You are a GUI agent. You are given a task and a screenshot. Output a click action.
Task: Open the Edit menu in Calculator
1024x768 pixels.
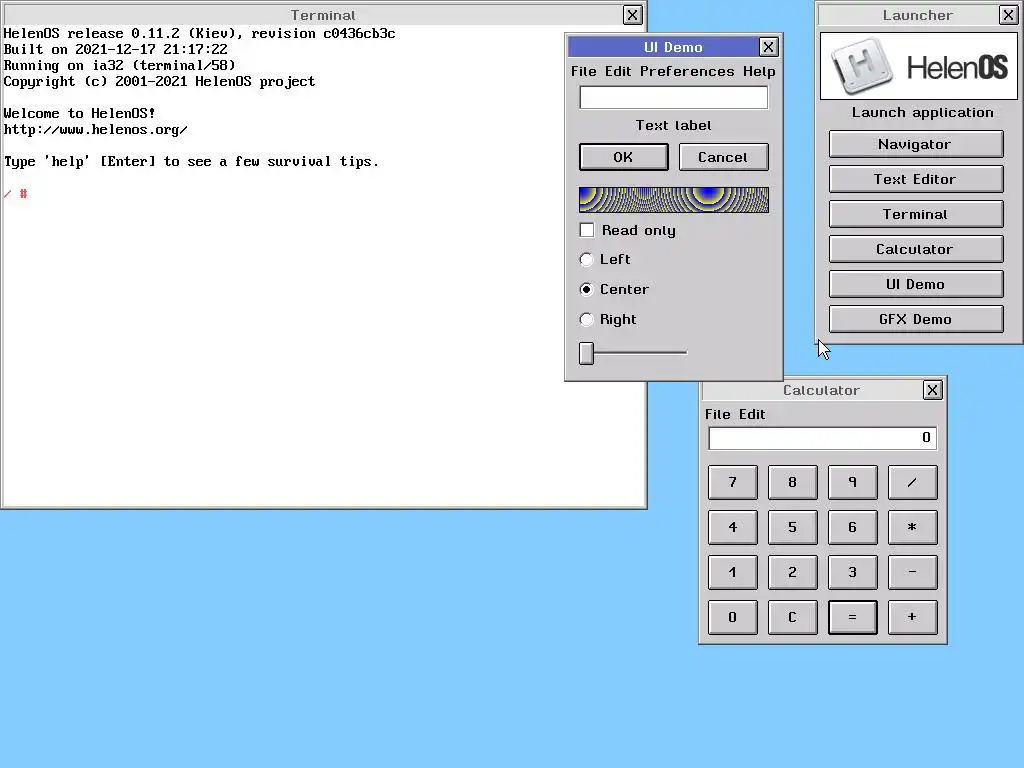click(x=752, y=414)
